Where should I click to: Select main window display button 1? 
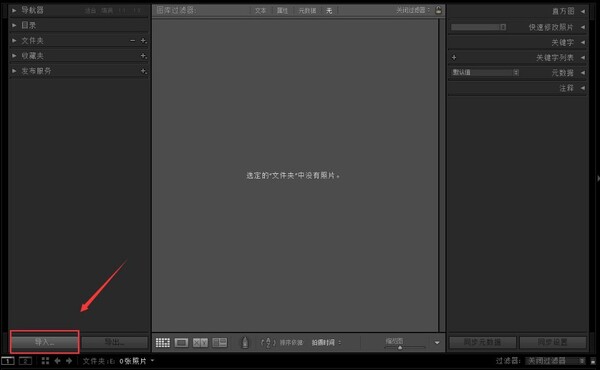(8, 361)
